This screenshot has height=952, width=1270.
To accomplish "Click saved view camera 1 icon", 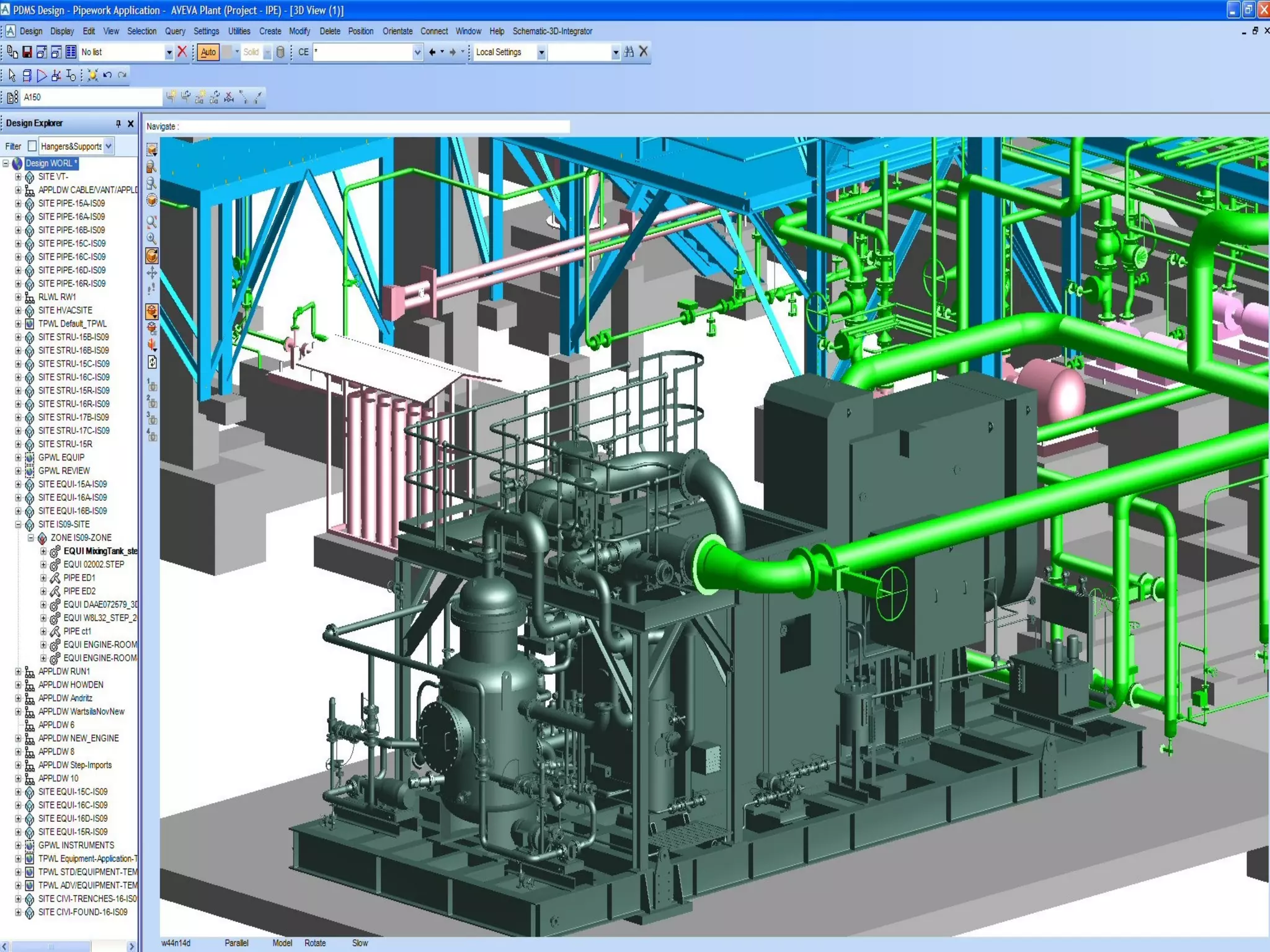I will coord(152,386).
